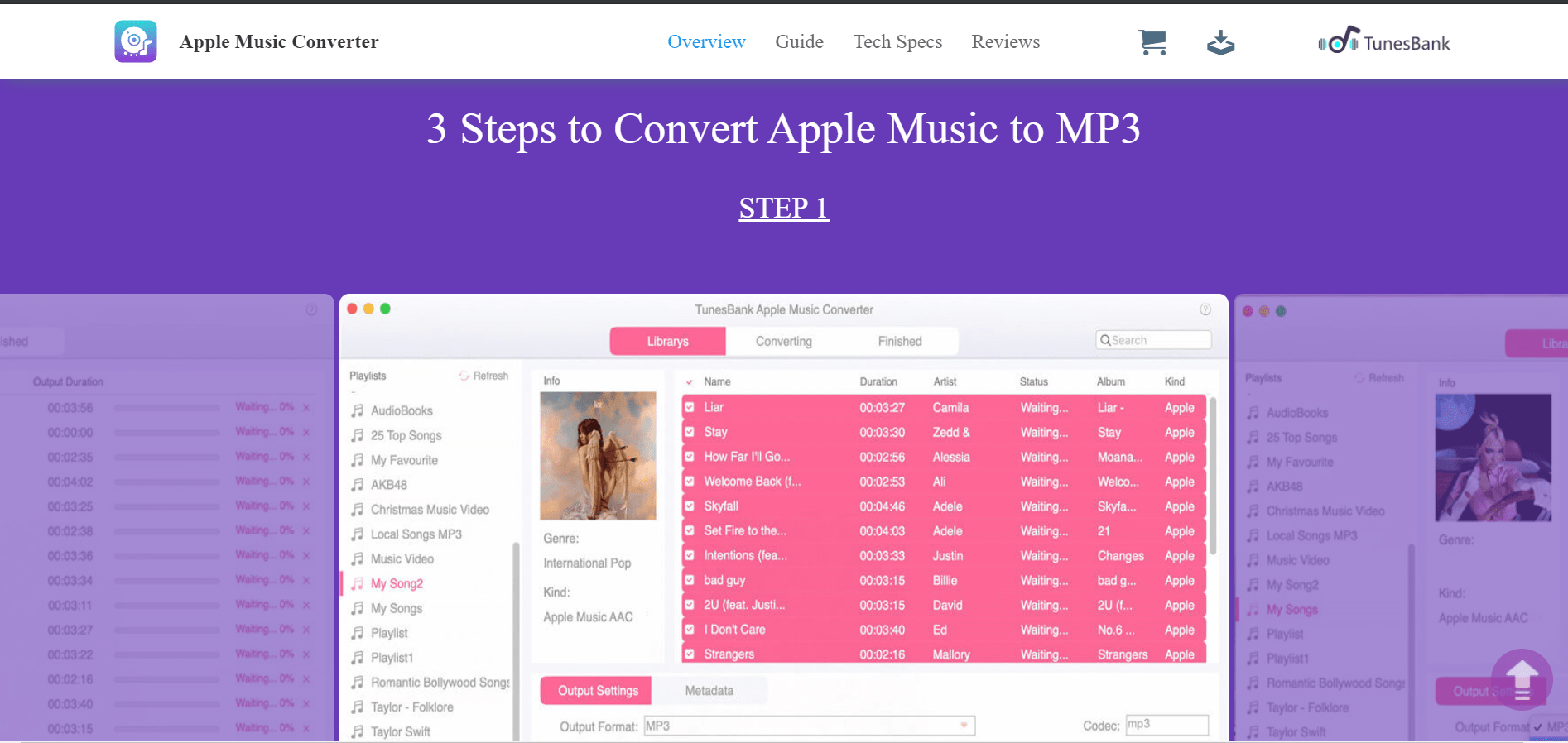Switch to the Librarys tab
The width and height of the screenshot is (1568, 743).
668,341
